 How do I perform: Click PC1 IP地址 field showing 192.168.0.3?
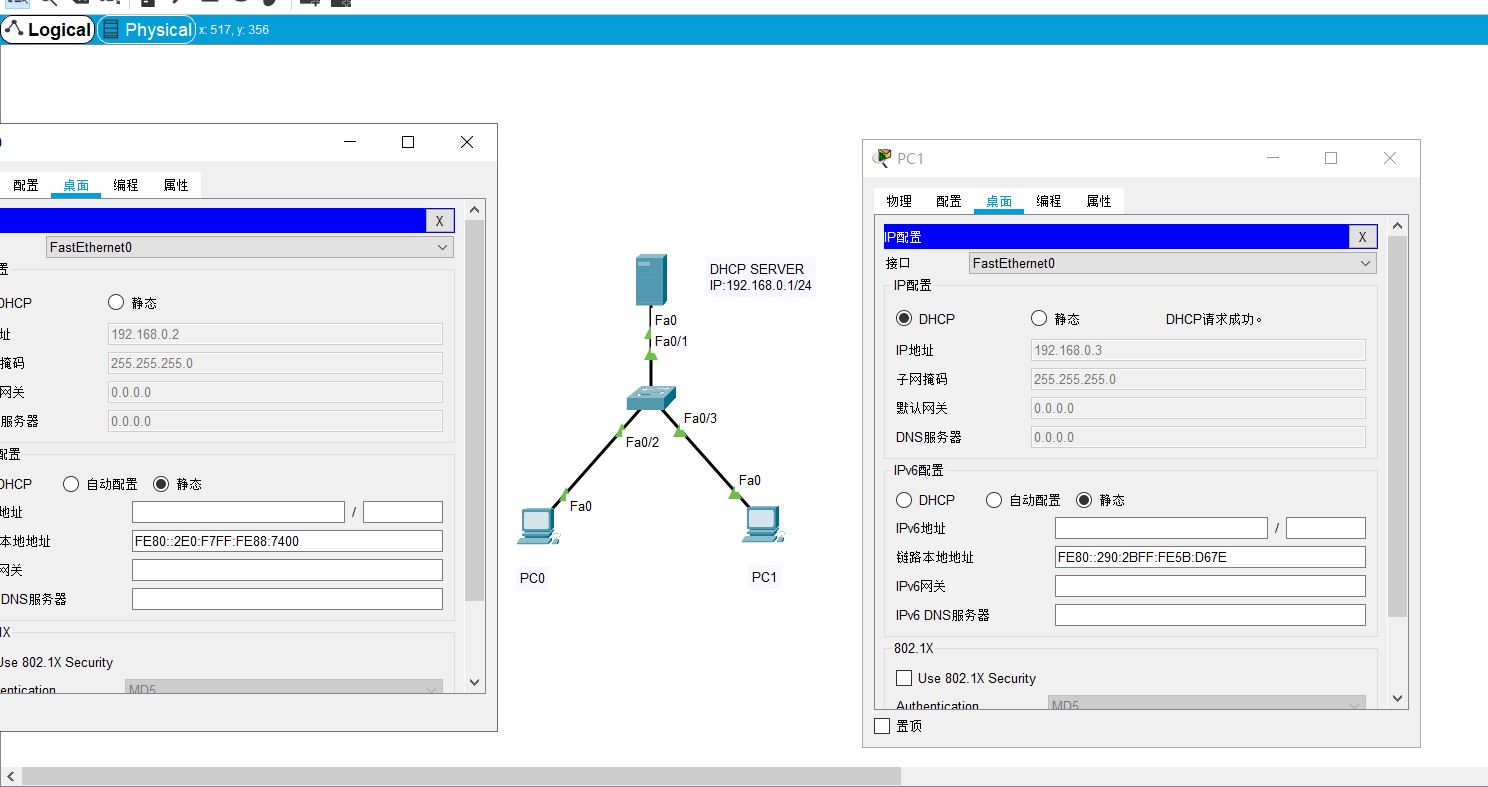(x=1198, y=350)
